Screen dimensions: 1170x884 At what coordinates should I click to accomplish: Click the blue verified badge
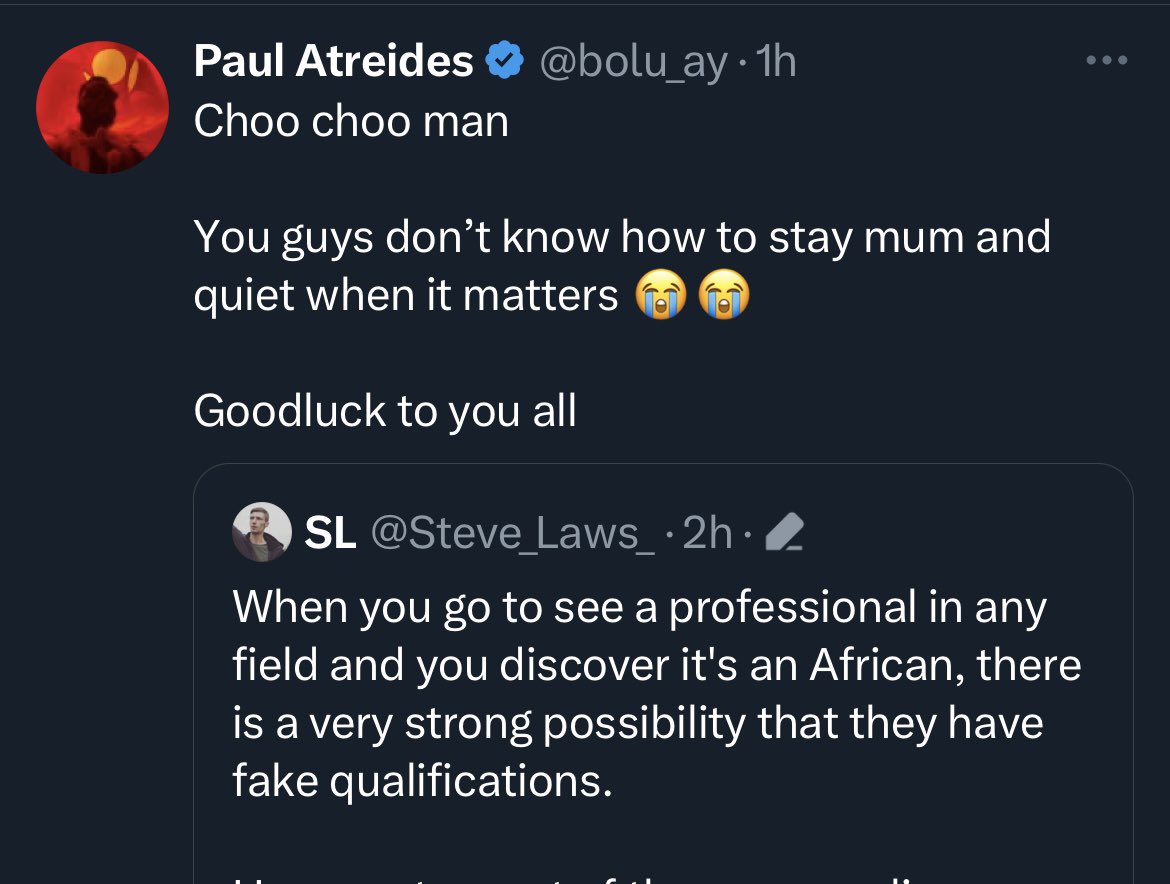[502, 62]
